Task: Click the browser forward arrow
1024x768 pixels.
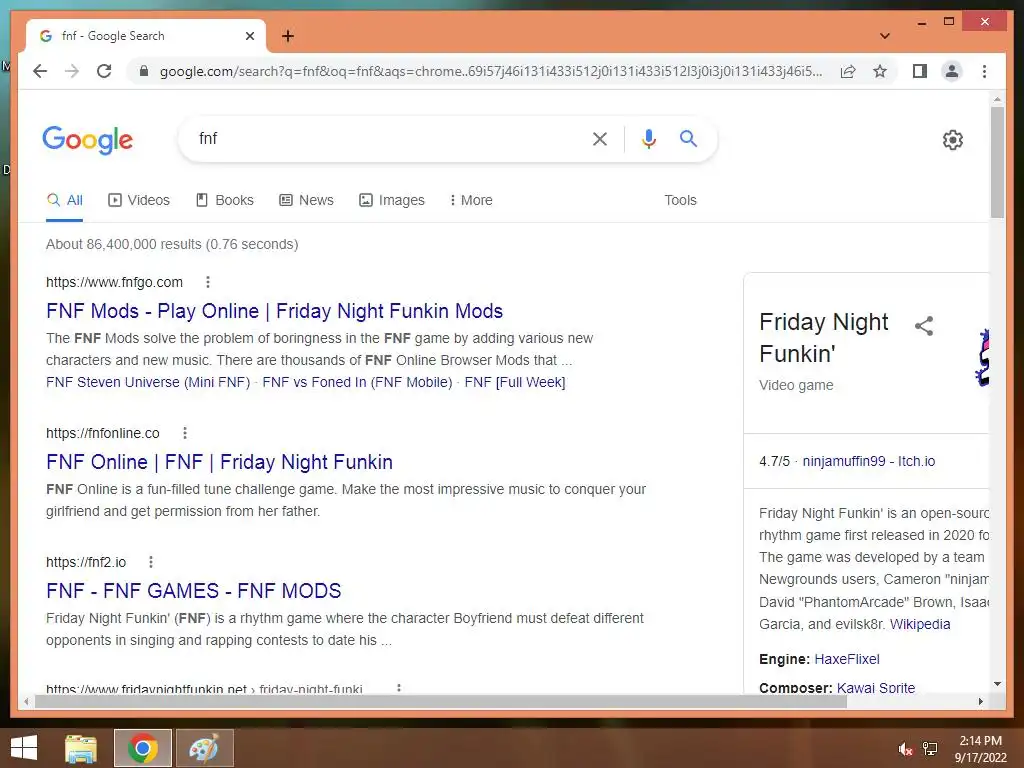Action: coord(72,71)
